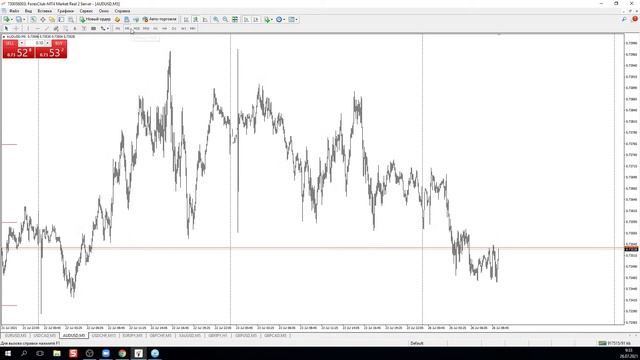The image size is (640, 360).
Task: Switch to the XAUUSD,M5 chart tab
Action: (x=190, y=336)
